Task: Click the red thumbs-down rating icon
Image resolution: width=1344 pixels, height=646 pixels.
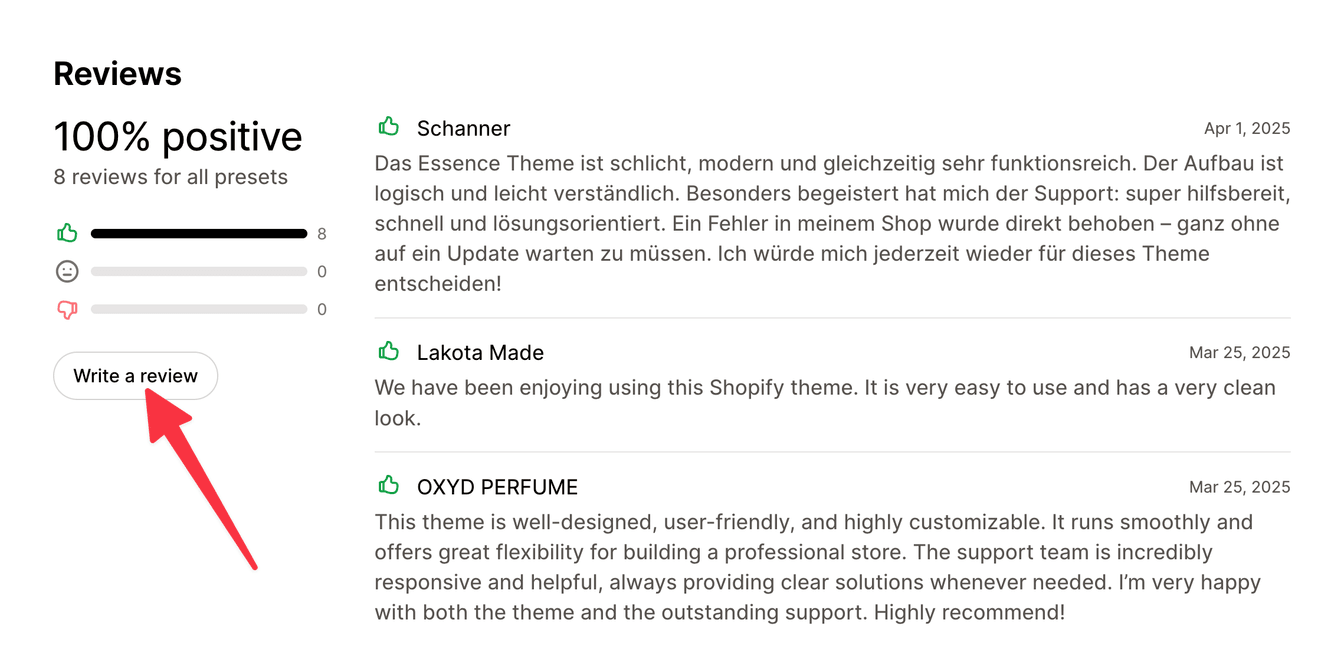Action: click(x=66, y=309)
